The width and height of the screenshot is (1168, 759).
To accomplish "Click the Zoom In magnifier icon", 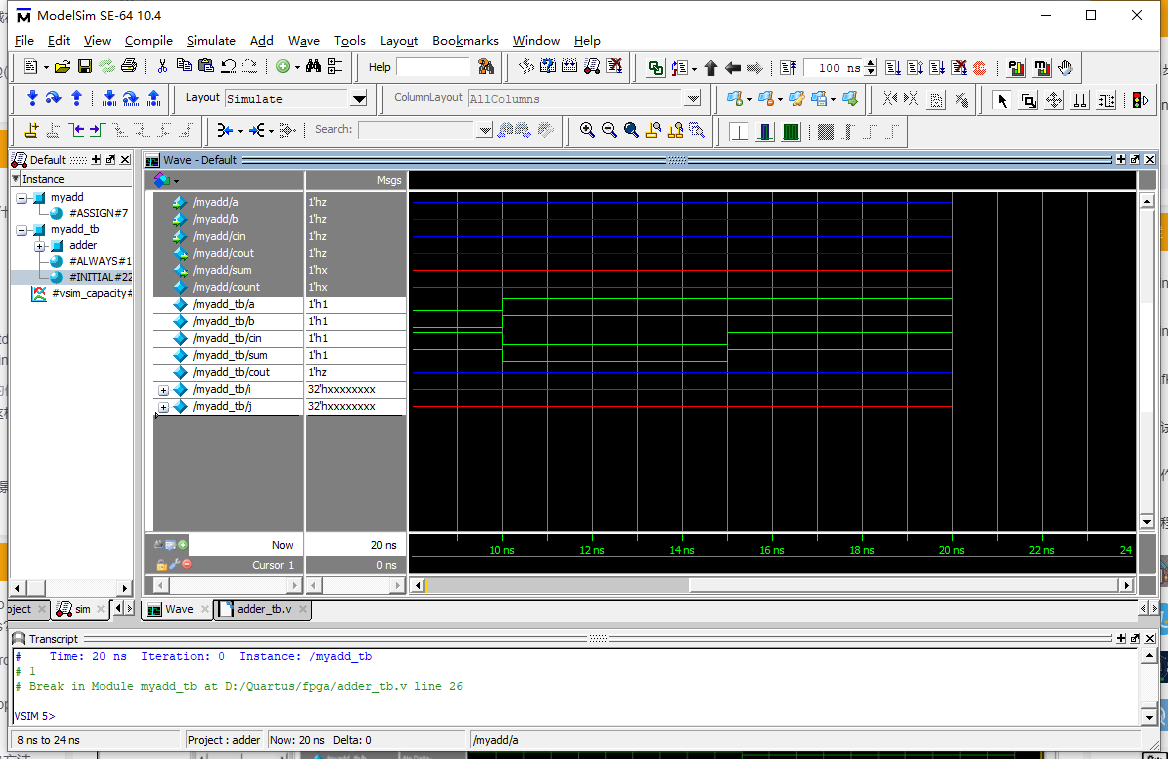I will [587, 130].
